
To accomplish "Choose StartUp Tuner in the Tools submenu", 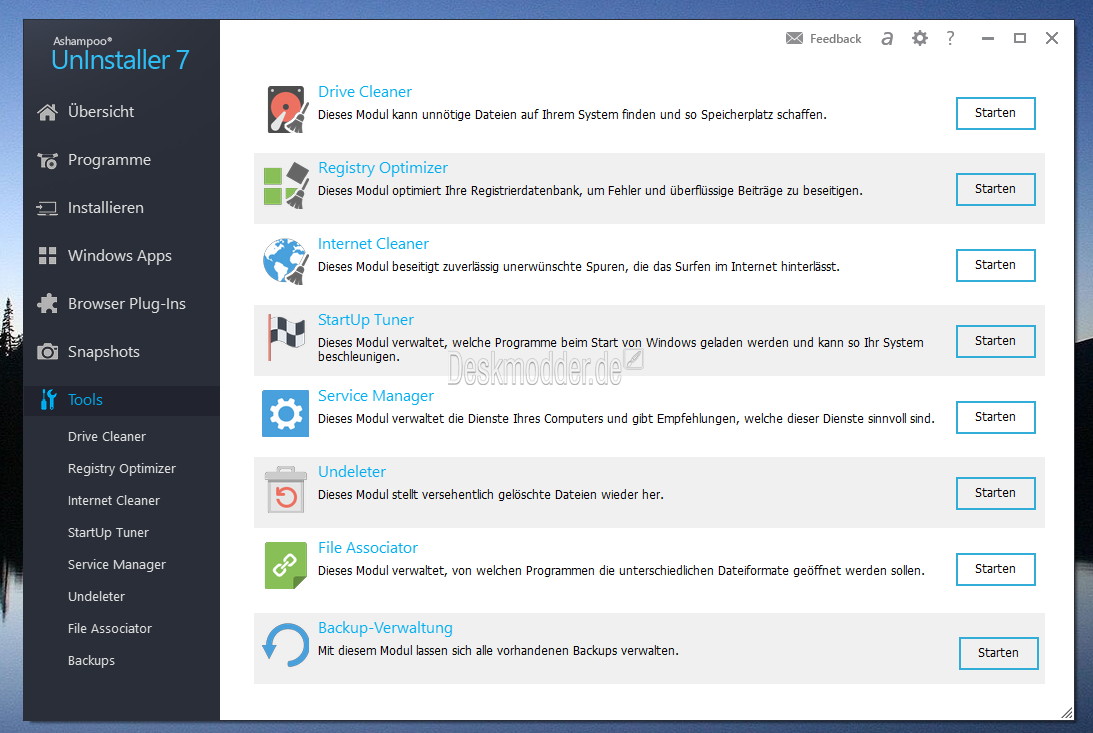I will coord(108,533).
